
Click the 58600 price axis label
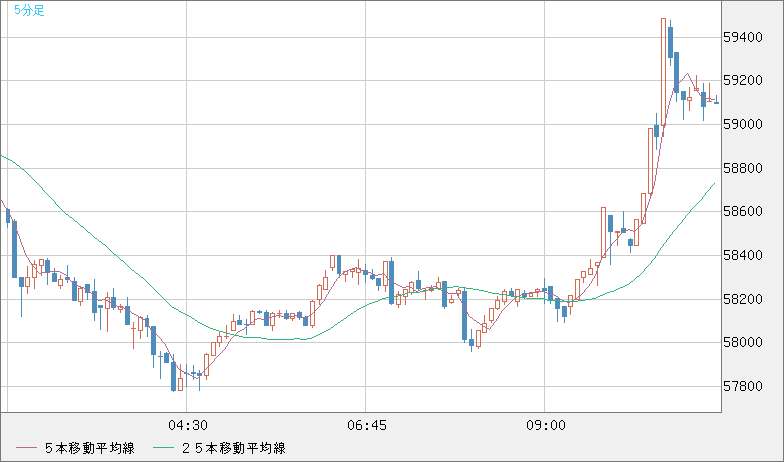point(742,212)
